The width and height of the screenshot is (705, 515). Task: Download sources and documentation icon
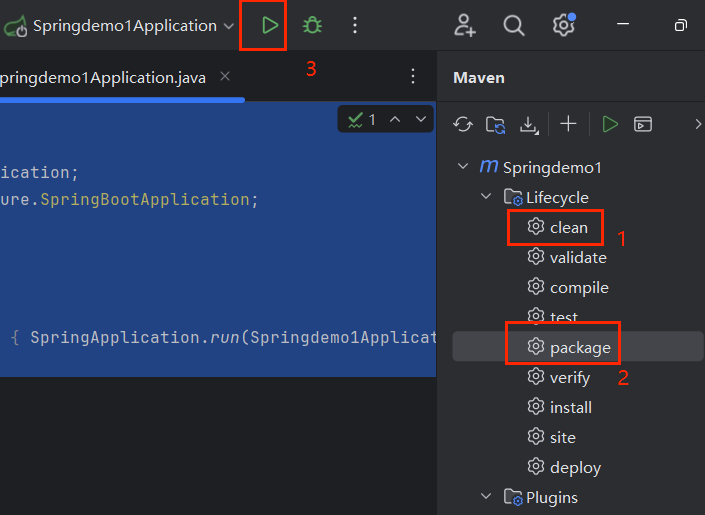coord(529,125)
